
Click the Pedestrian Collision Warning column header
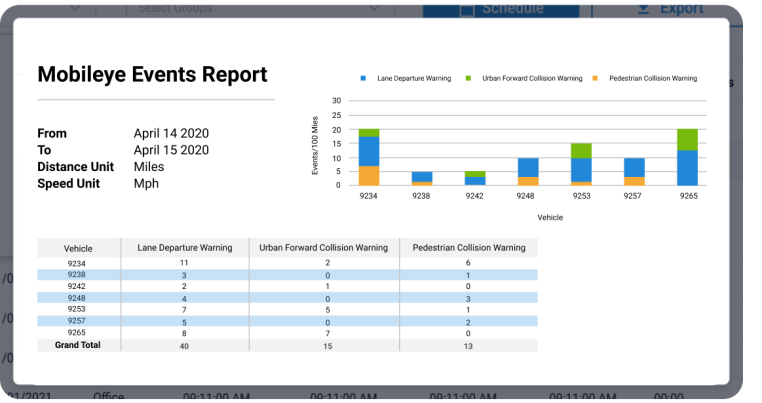[469, 248]
